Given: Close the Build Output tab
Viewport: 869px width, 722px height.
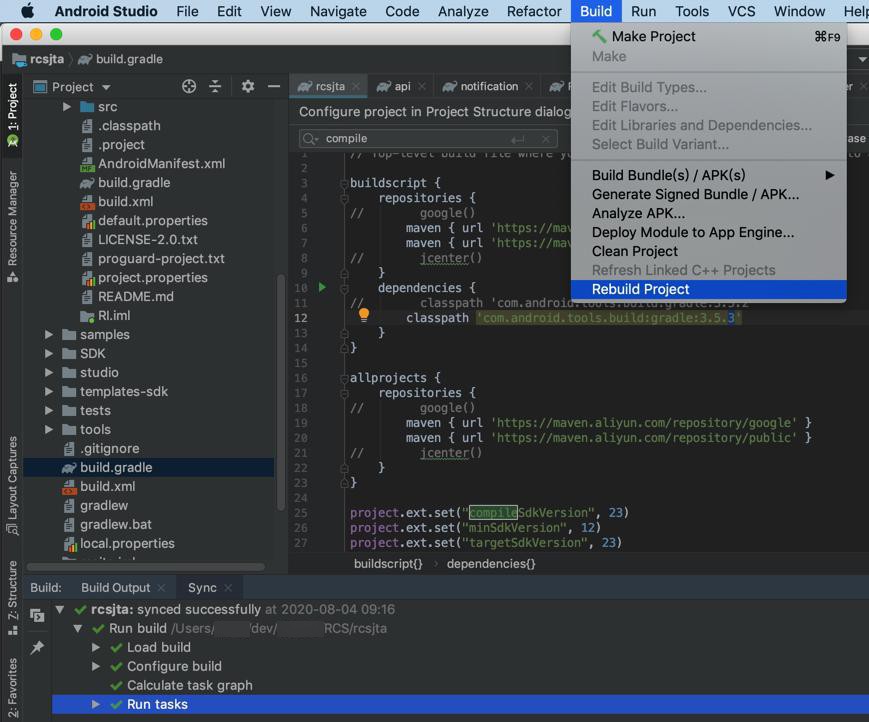Looking at the screenshot, I should click(161, 587).
